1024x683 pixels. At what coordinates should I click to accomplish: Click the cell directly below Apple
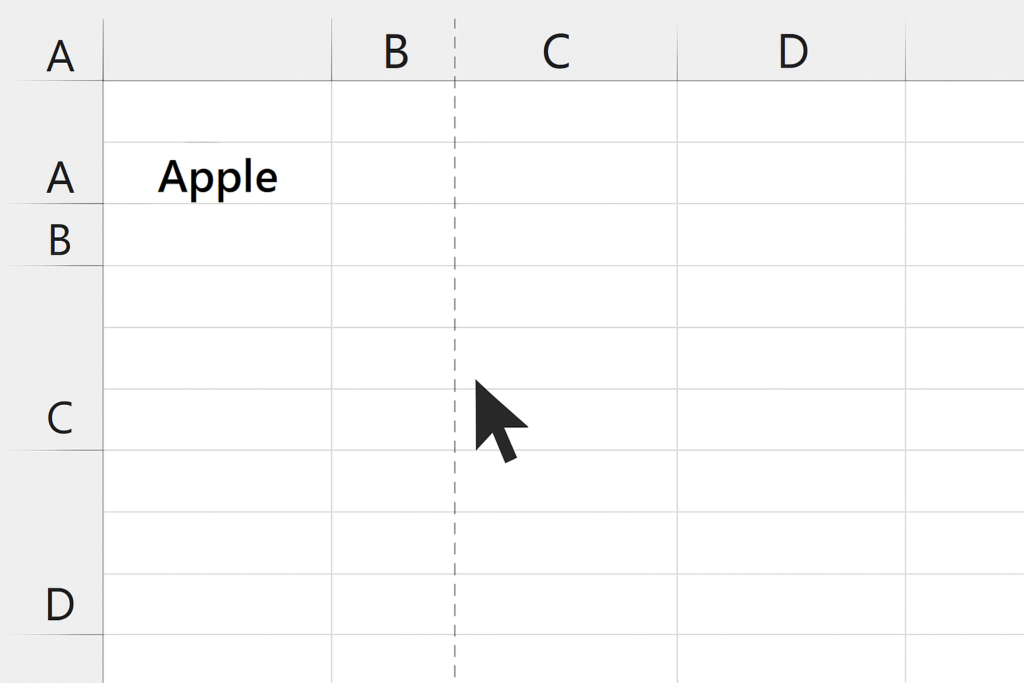[x=217, y=235]
